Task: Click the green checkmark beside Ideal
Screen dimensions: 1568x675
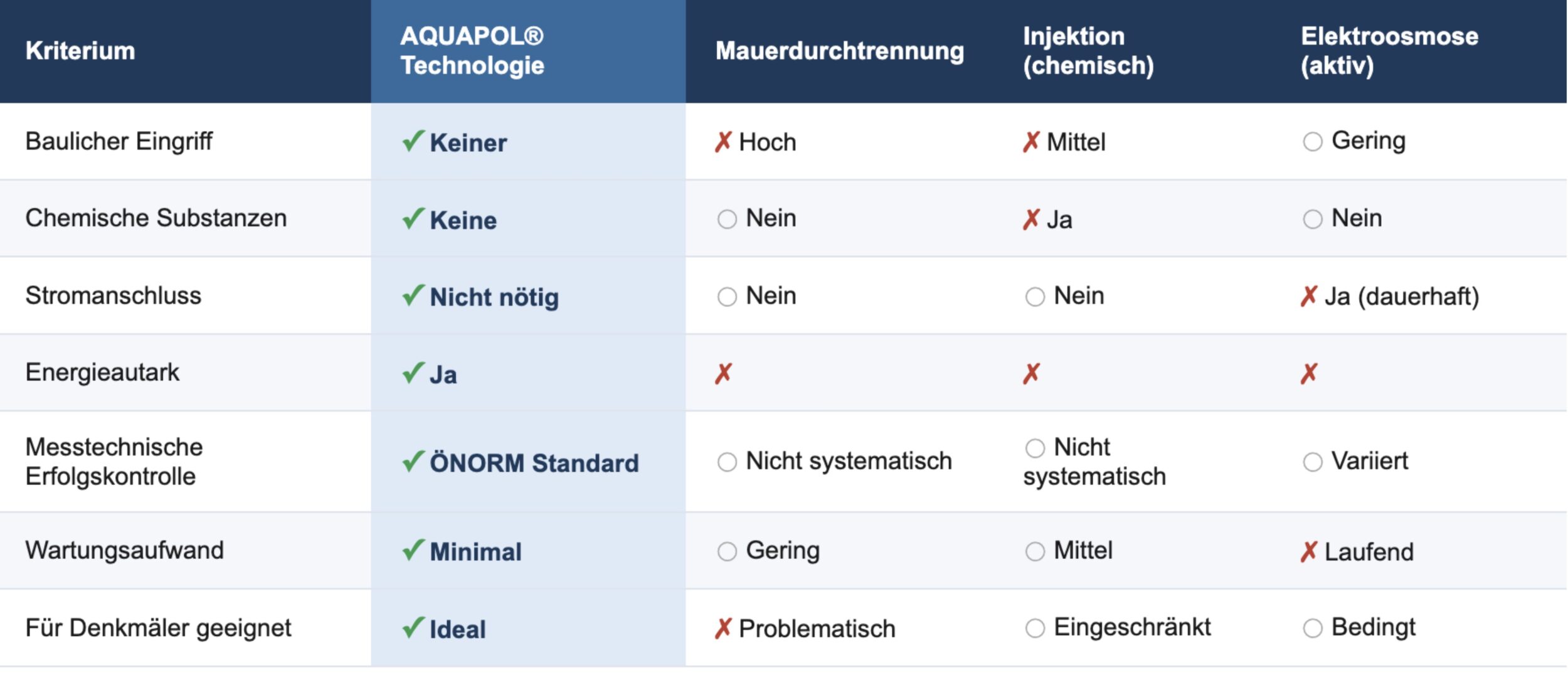Action: click(x=413, y=628)
